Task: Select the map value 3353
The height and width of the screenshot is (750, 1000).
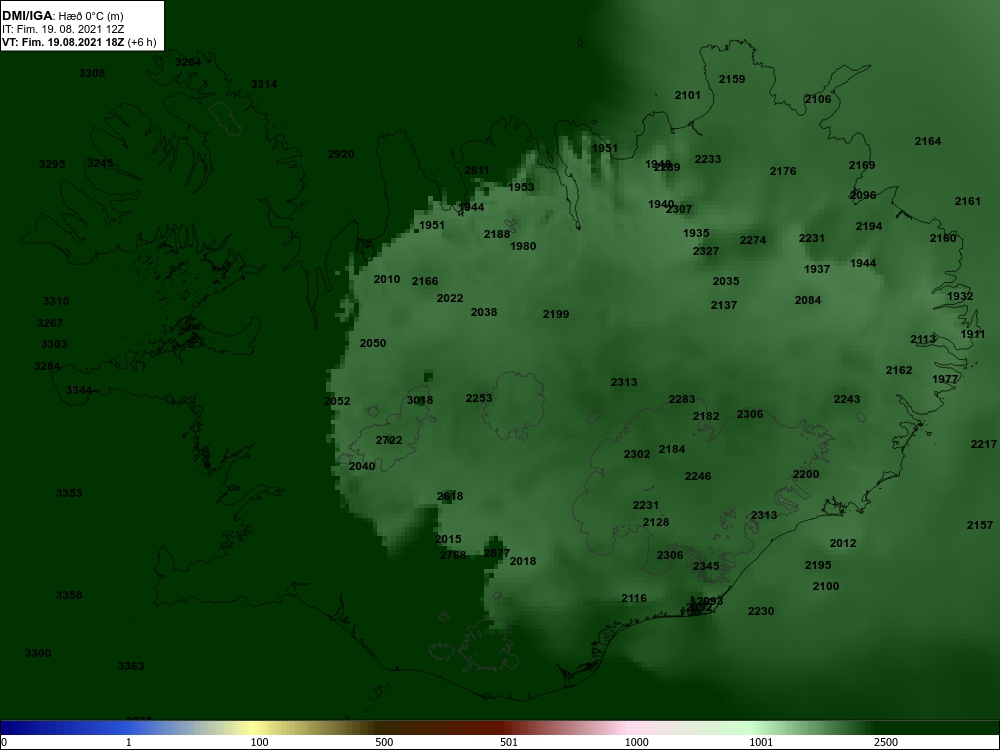Action: click(69, 494)
